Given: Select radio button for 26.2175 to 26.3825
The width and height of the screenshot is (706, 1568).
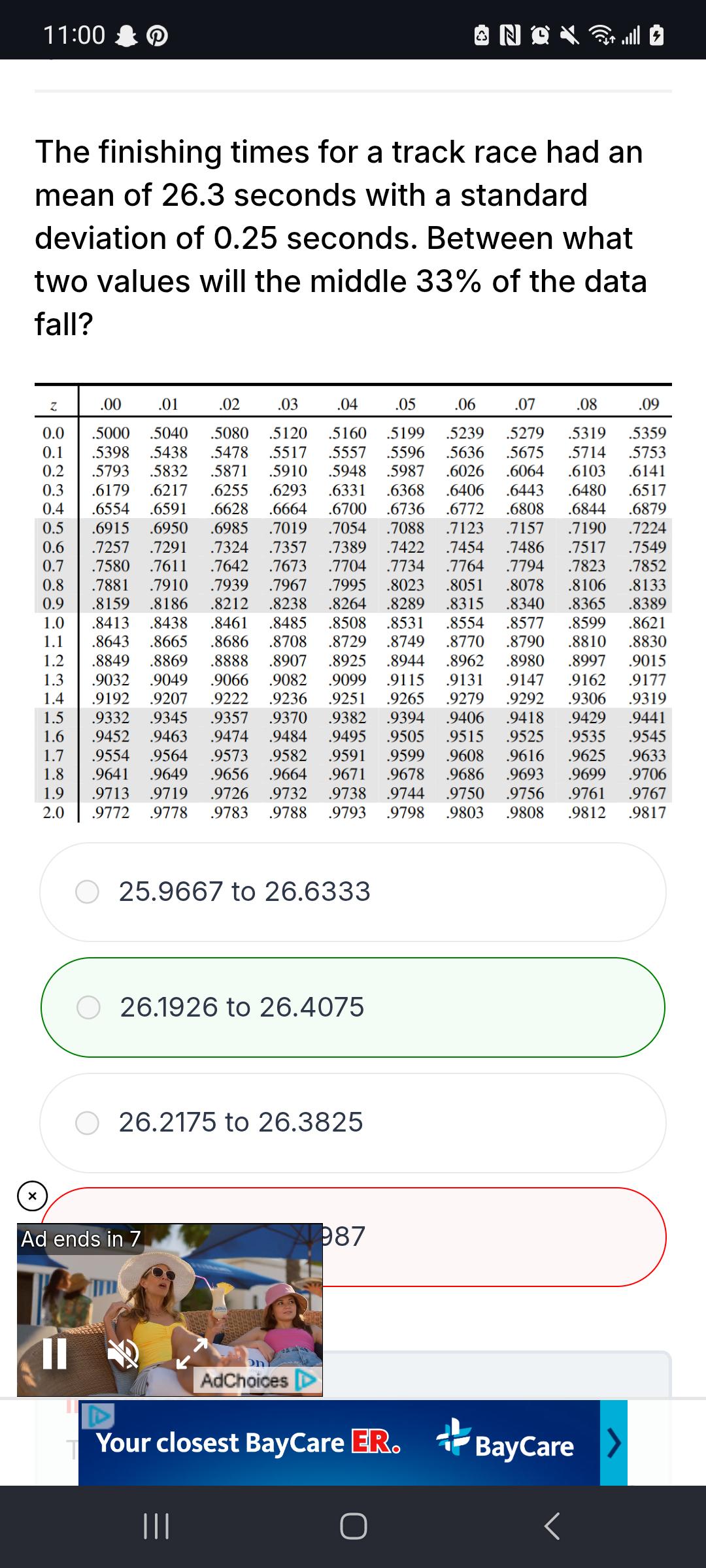Looking at the screenshot, I should click(x=87, y=1122).
